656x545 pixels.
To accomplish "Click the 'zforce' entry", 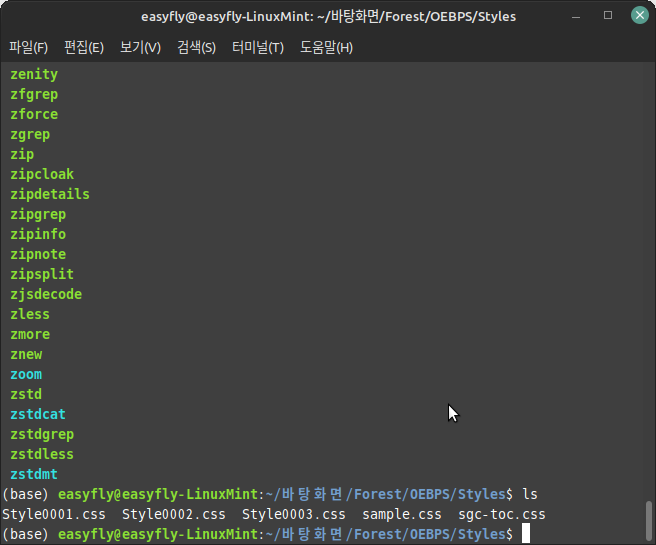I will 34,114.
